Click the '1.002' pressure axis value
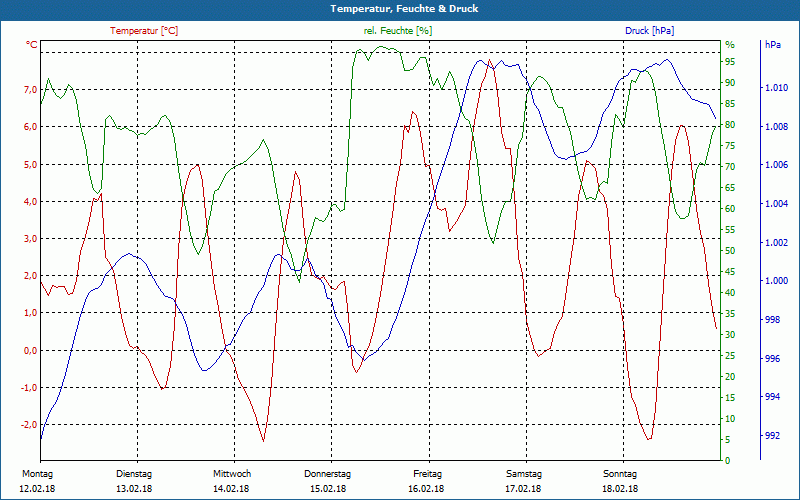This screenshot has height=500, width=800. click(776, 242)
